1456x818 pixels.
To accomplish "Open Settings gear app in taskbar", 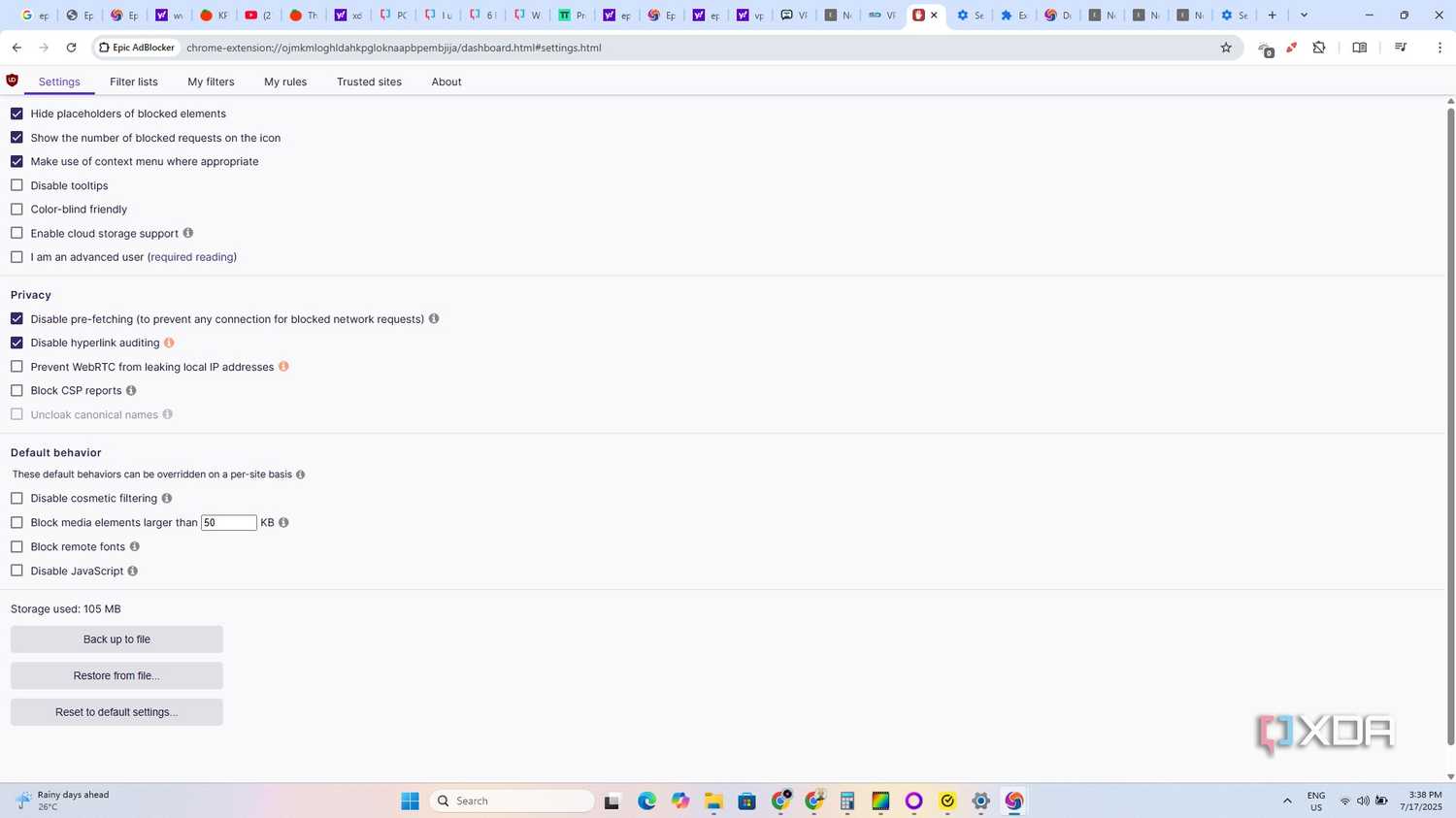I will coord(980,801).
